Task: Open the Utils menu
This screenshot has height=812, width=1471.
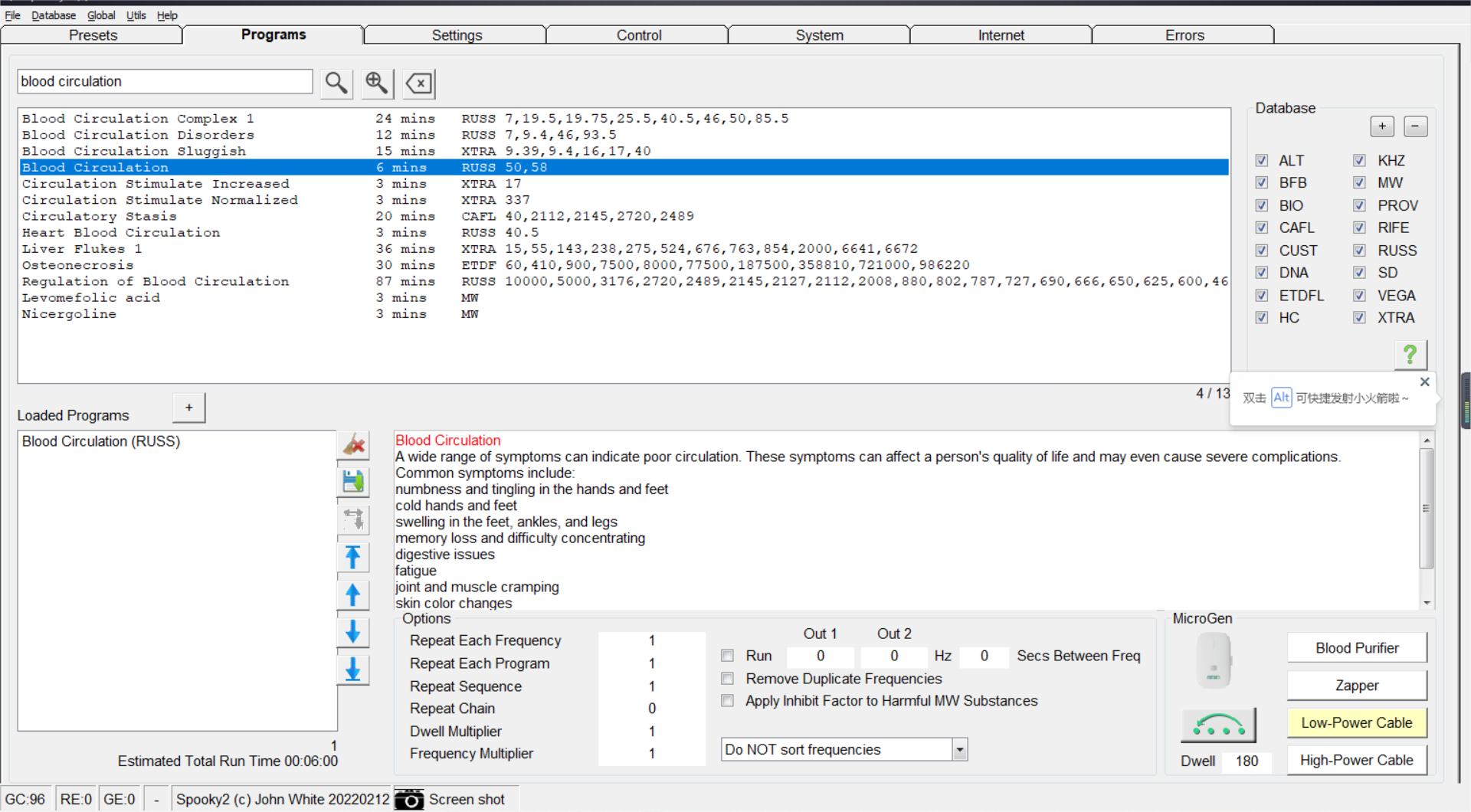Action: (x=136, y=15)
